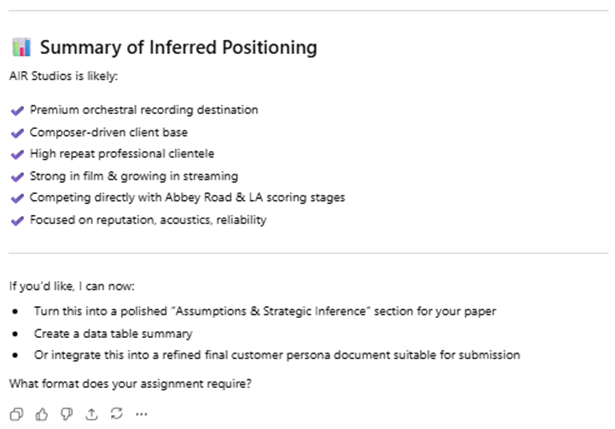Open the three-dot more options menu

click(142, 413)
